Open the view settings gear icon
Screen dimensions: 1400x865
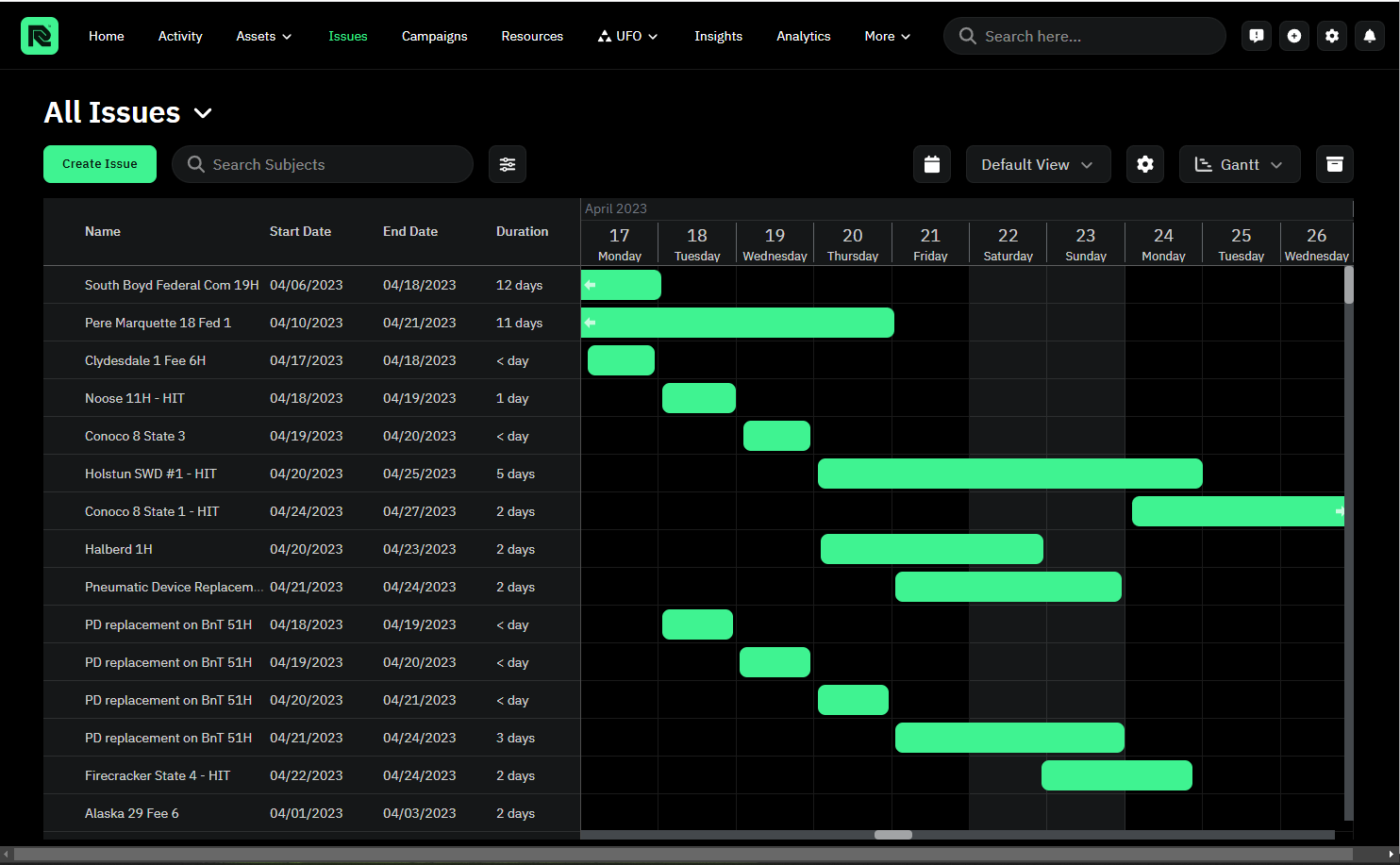1145,164
